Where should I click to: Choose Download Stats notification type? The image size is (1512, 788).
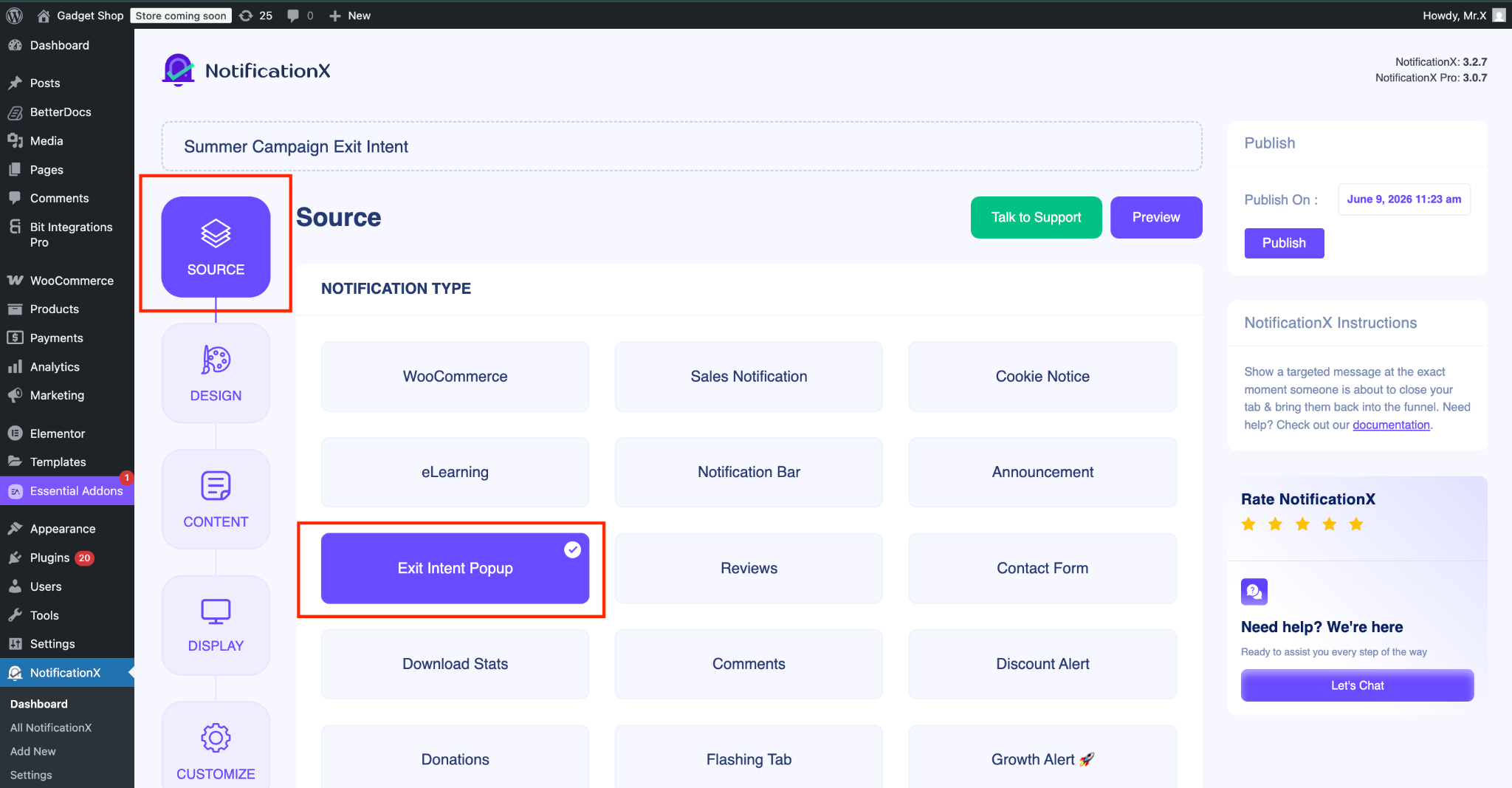click(455, 664)
